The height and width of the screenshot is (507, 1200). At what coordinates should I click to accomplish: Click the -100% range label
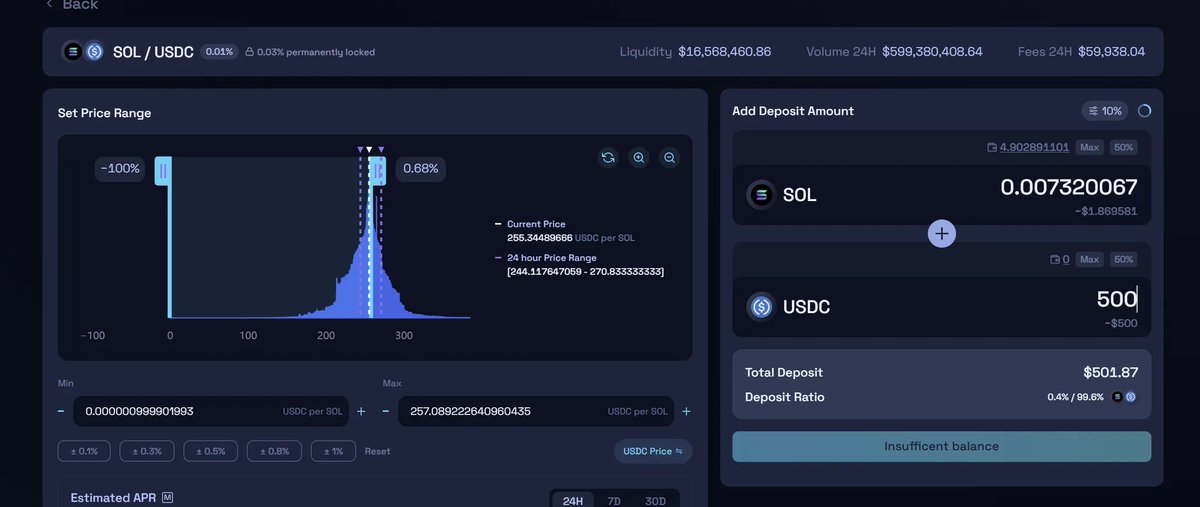click(122, 168)
